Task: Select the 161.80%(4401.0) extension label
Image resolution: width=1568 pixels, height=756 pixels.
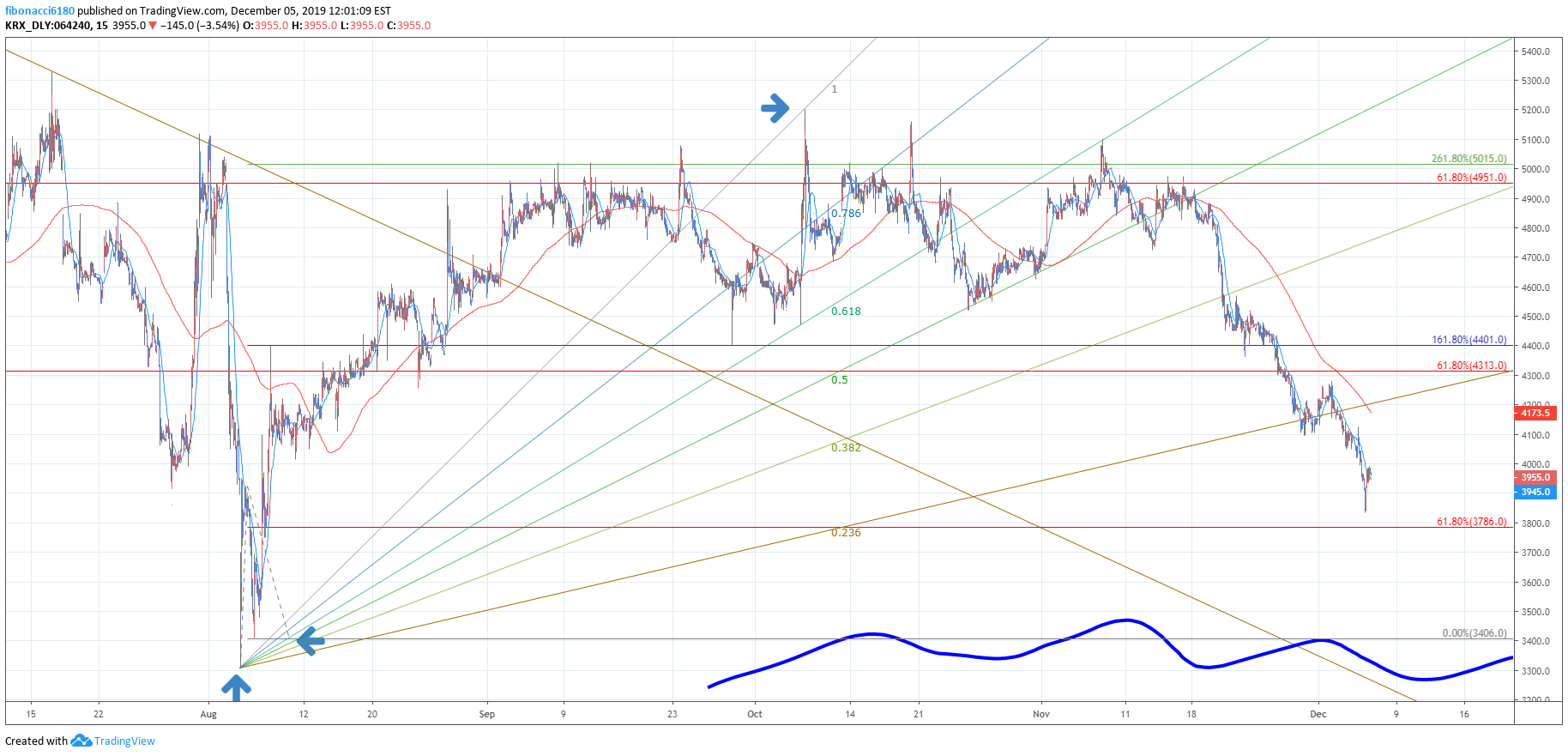Action: (x=1468, y=340)
